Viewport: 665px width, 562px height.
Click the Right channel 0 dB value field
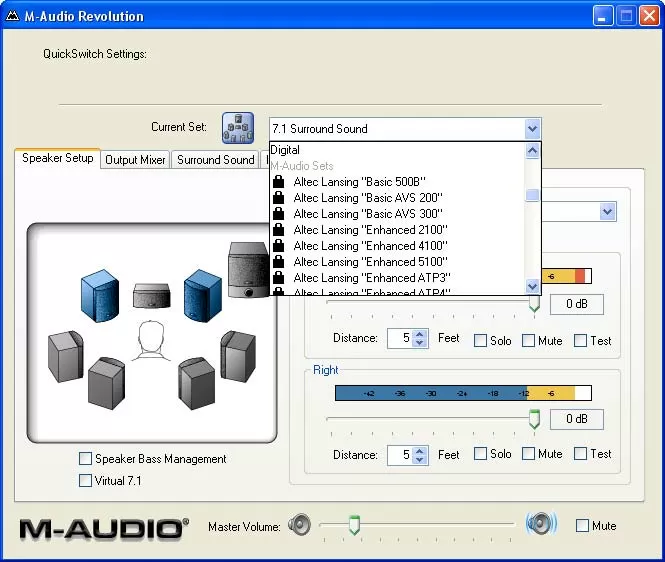coord(577,419)
